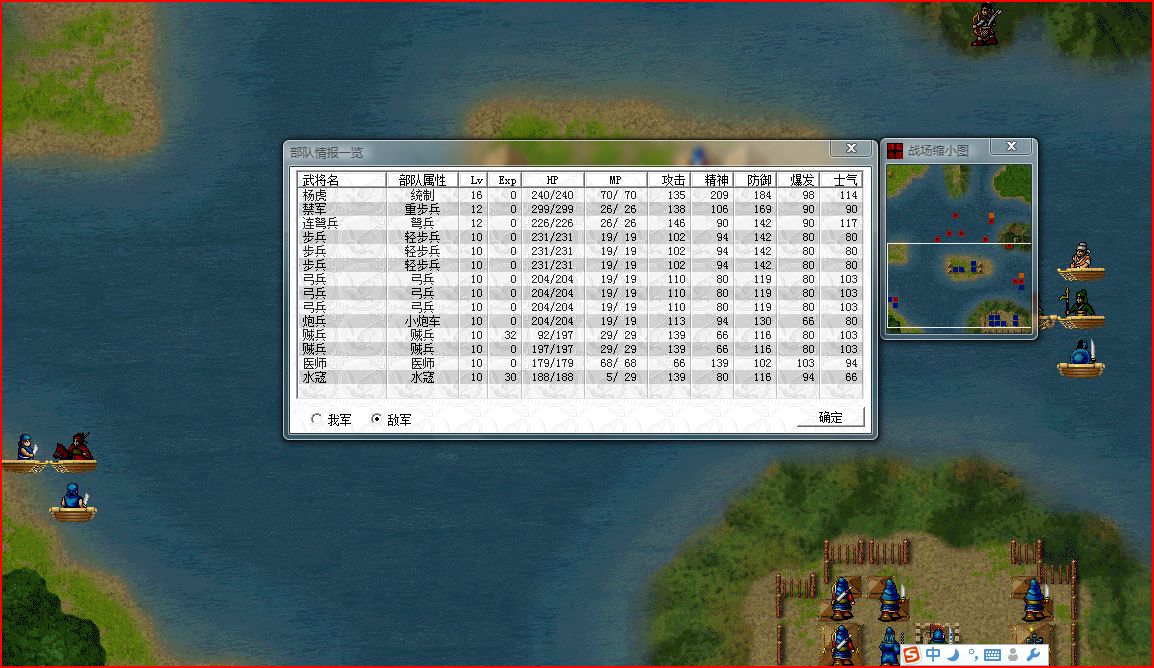Select the 杨虎 row in the unit list
Image resolution: width=1154 pixels, height=668 pixels.
[x=579, y=195]
